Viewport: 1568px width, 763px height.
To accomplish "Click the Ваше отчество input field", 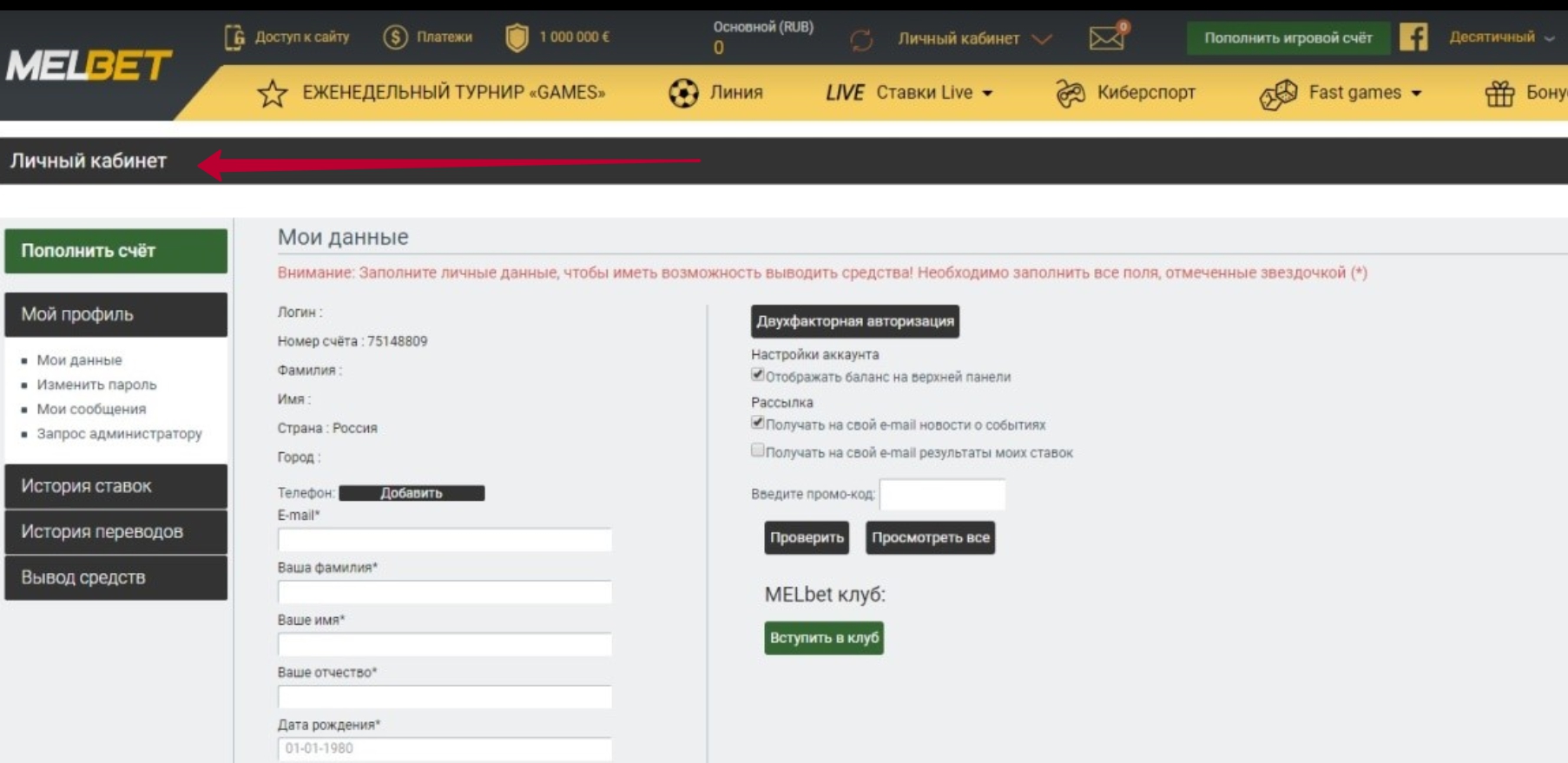I will 445,696.
